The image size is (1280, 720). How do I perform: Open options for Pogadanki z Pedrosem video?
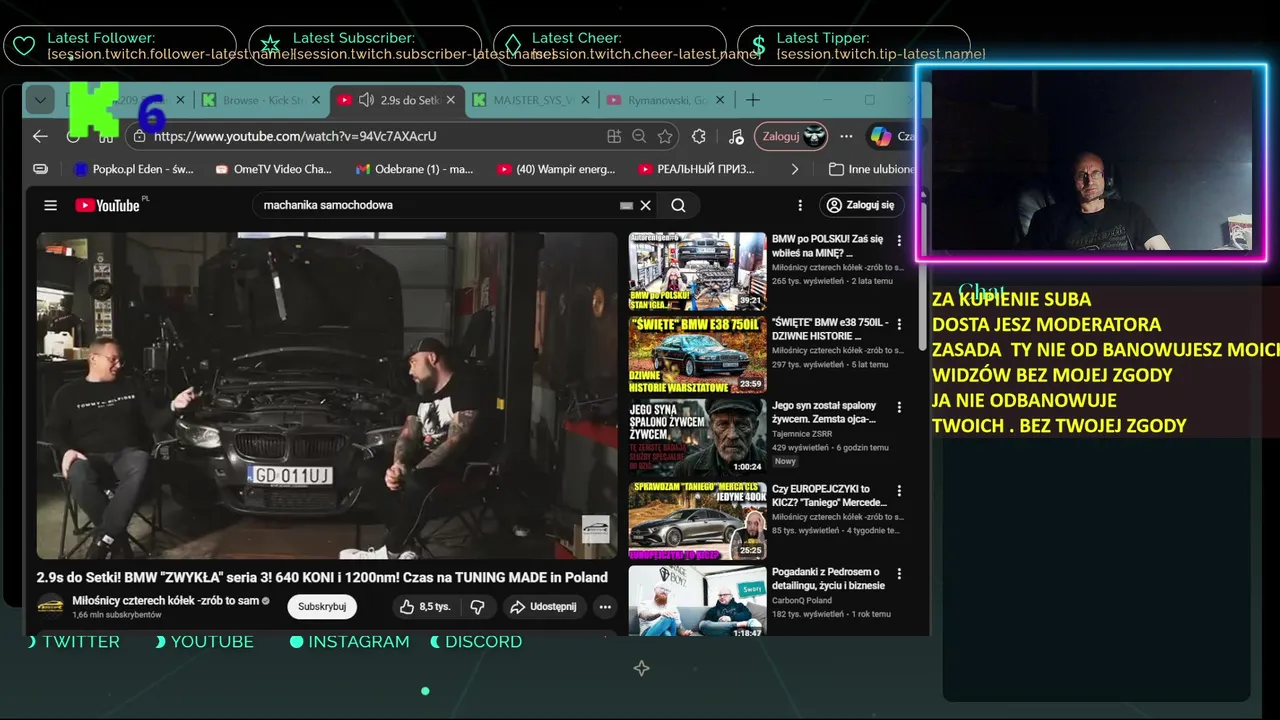click(x=900, y=574)
